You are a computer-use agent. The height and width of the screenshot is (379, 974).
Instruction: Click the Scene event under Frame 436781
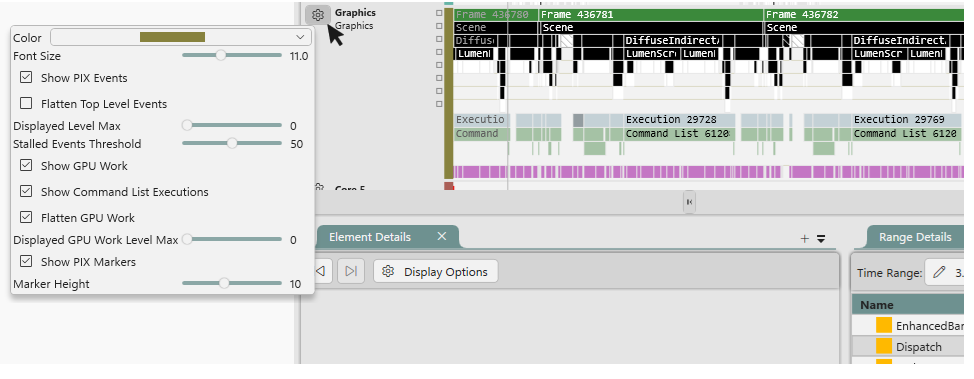point(651,27)
